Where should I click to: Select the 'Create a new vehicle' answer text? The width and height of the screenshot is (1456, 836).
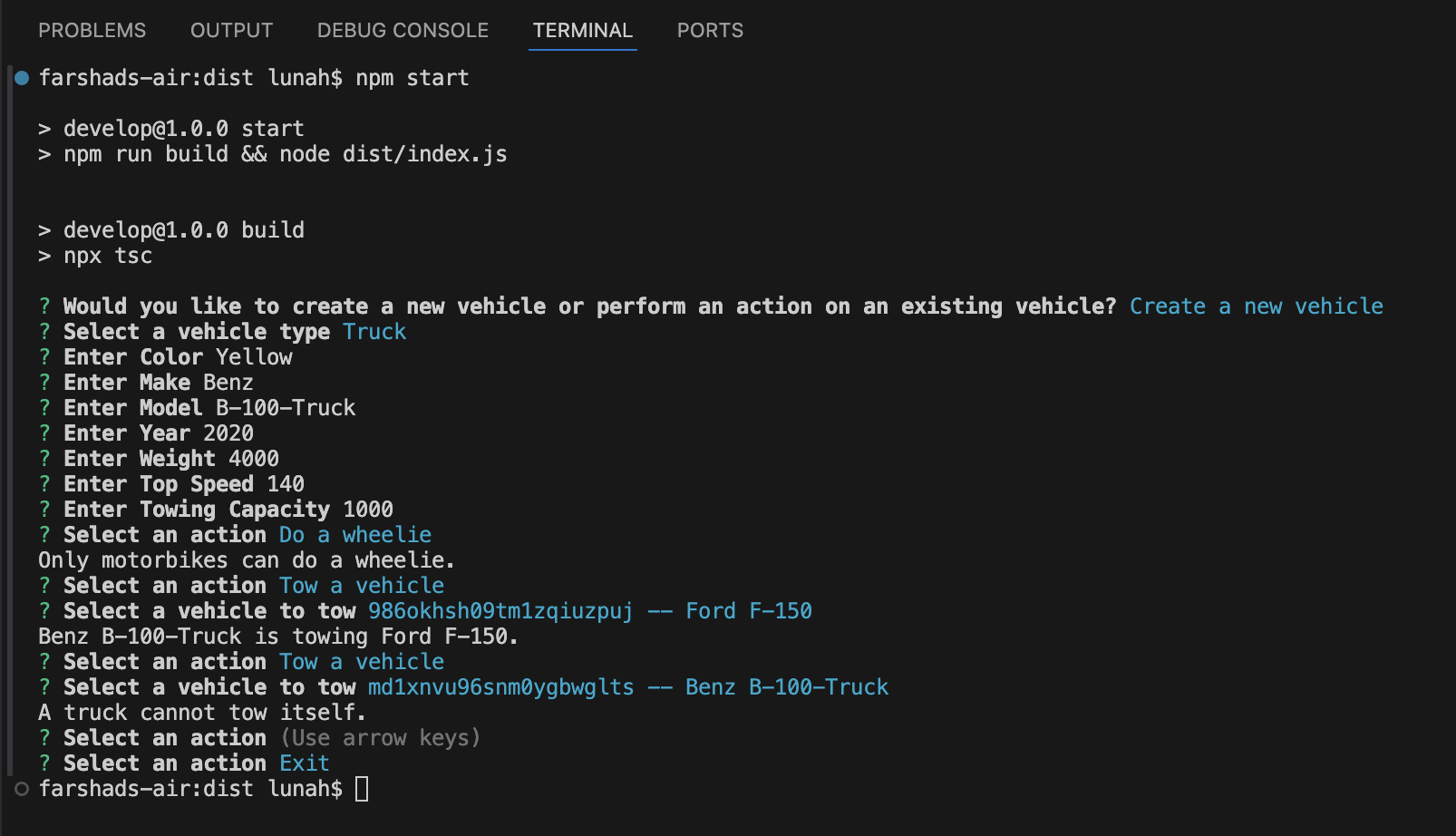point(1255,306)
